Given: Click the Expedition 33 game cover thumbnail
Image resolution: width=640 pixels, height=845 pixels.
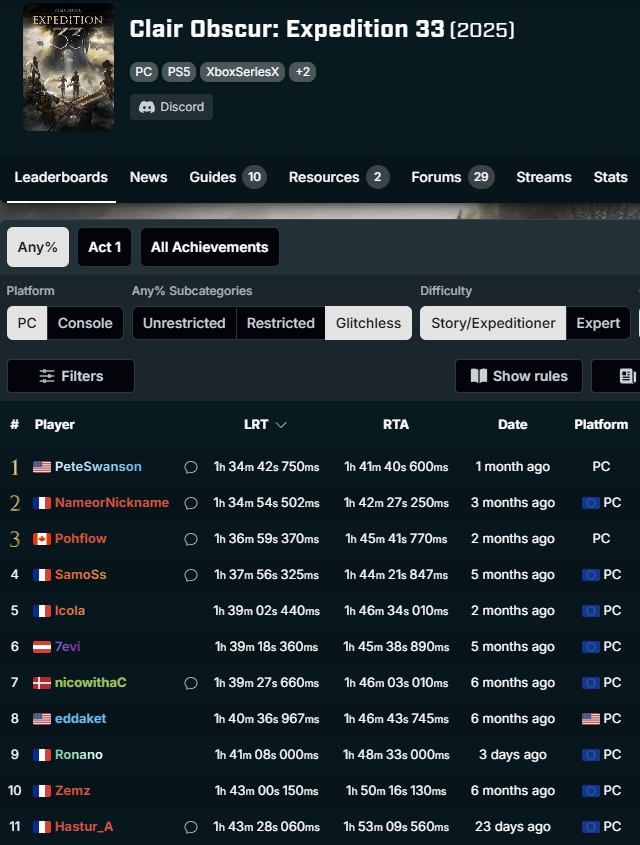Looking at the screenshot, I should coord(68,67).
